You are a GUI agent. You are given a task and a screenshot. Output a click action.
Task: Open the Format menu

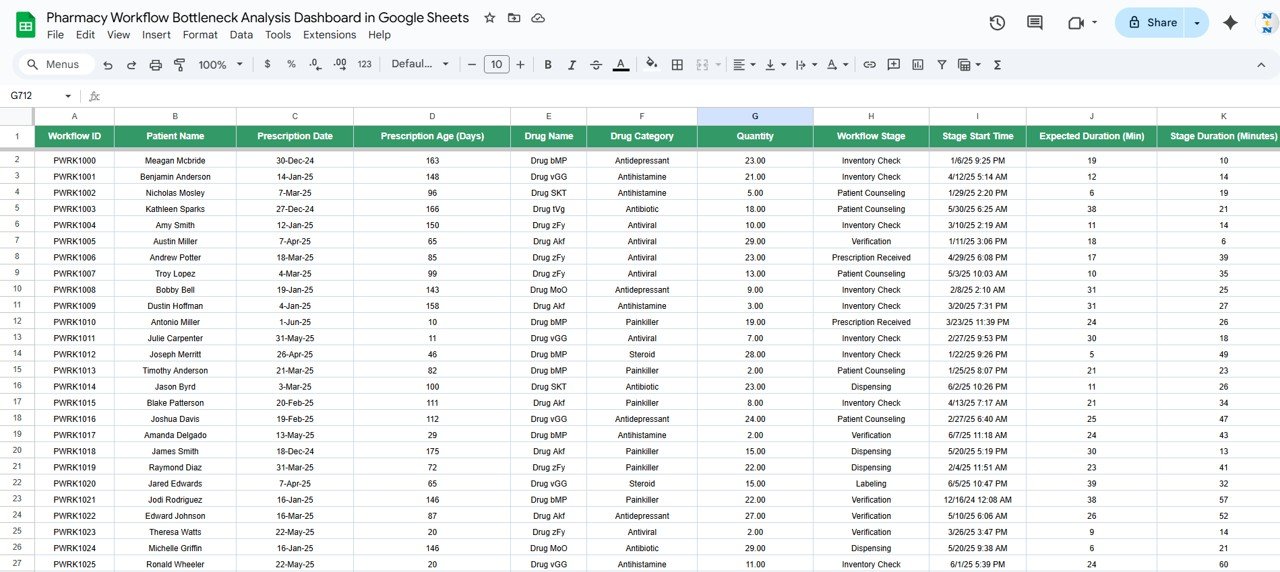tap(200, 34)
